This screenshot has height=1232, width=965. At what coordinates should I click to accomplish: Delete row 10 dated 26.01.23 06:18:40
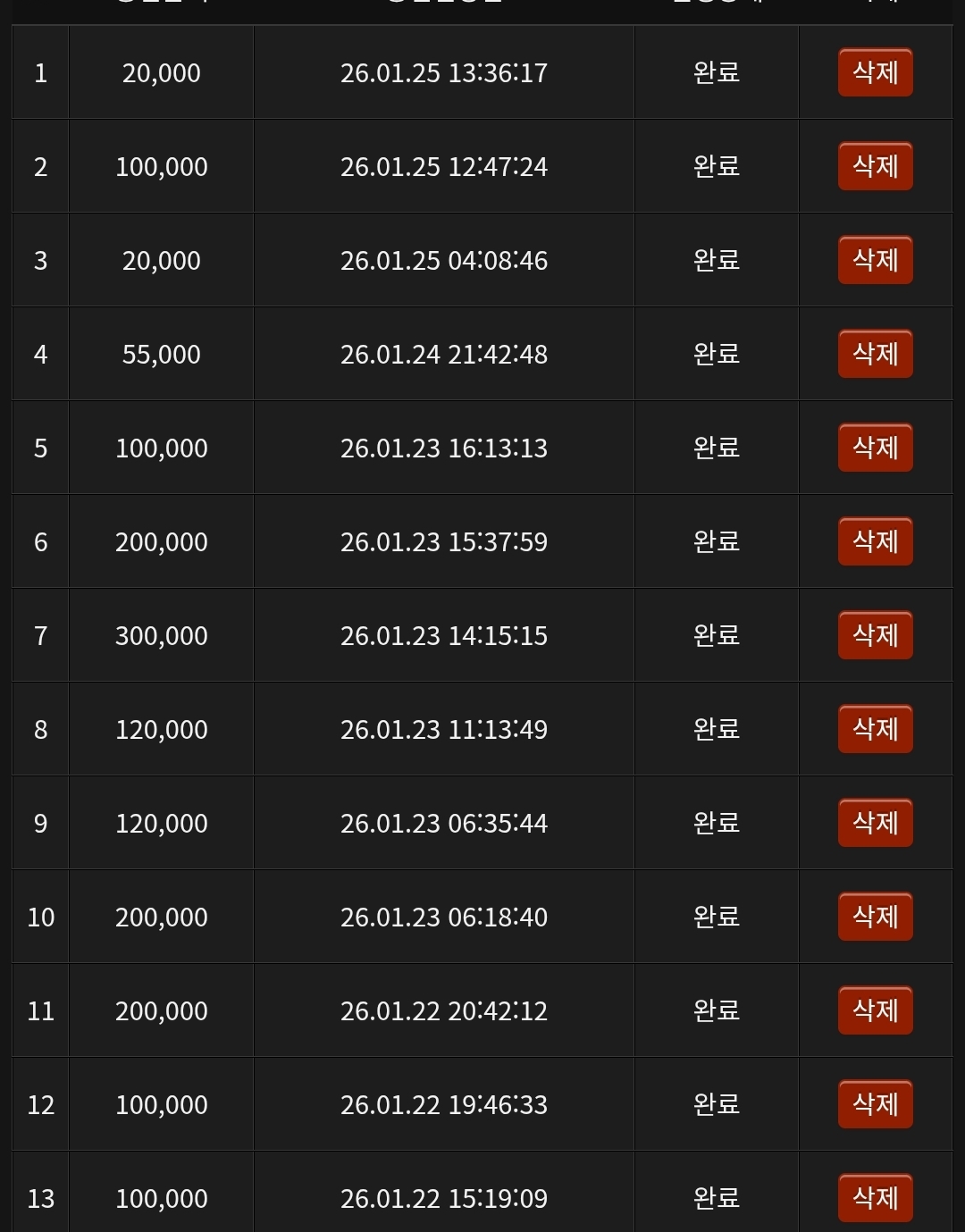[875, 917]
